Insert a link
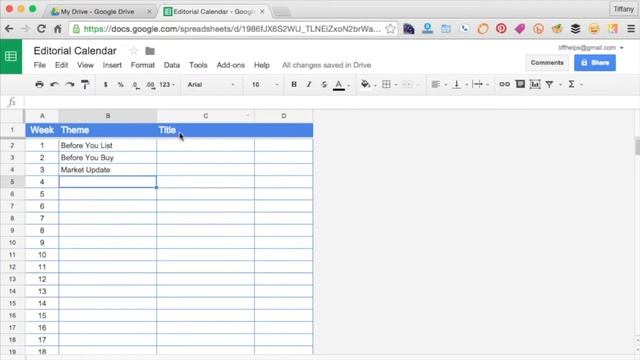Image resolution: width=640 pixels, height=360 pixels. [x=504, y=84]
